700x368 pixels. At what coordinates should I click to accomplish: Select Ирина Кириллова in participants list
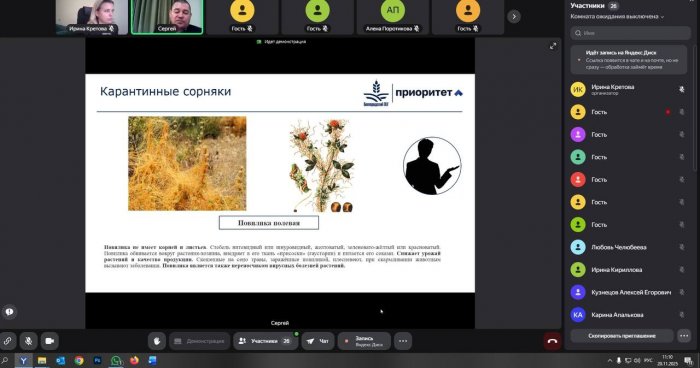[629, 270]
